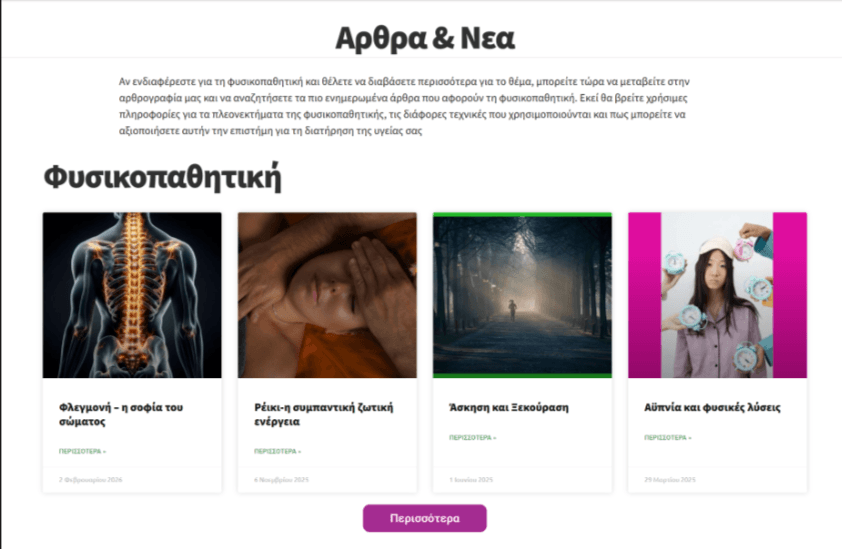This screenshot has height=549, width=842.
Task: Open article title Ρέικι-η συμπαντική ζωτική ενέργεια
Action: click(324, 414)
